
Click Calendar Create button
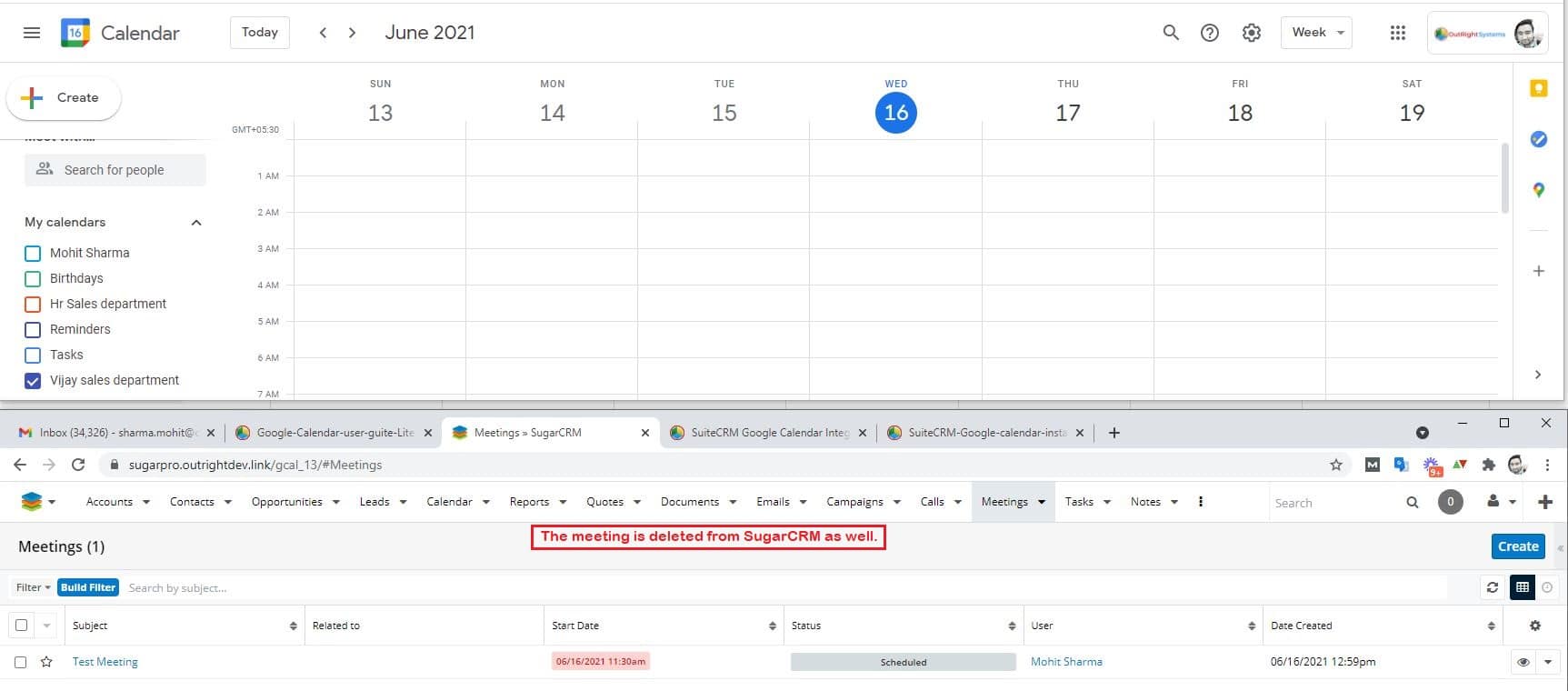(64, 97)
